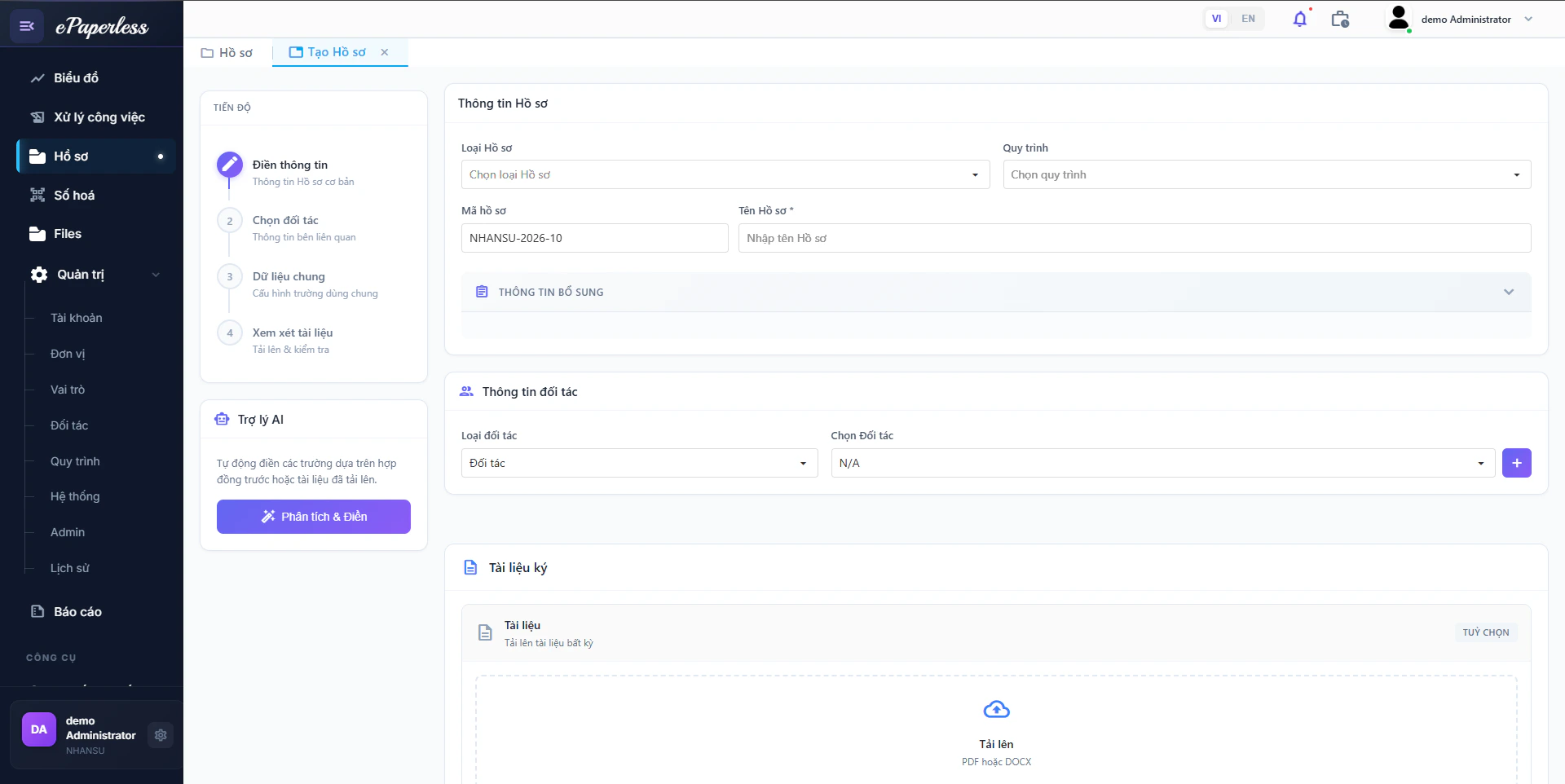This screenshot has width=1565, height=784.
Task: Click the briefcase clock icon in header
Action: pos(1340,19)
